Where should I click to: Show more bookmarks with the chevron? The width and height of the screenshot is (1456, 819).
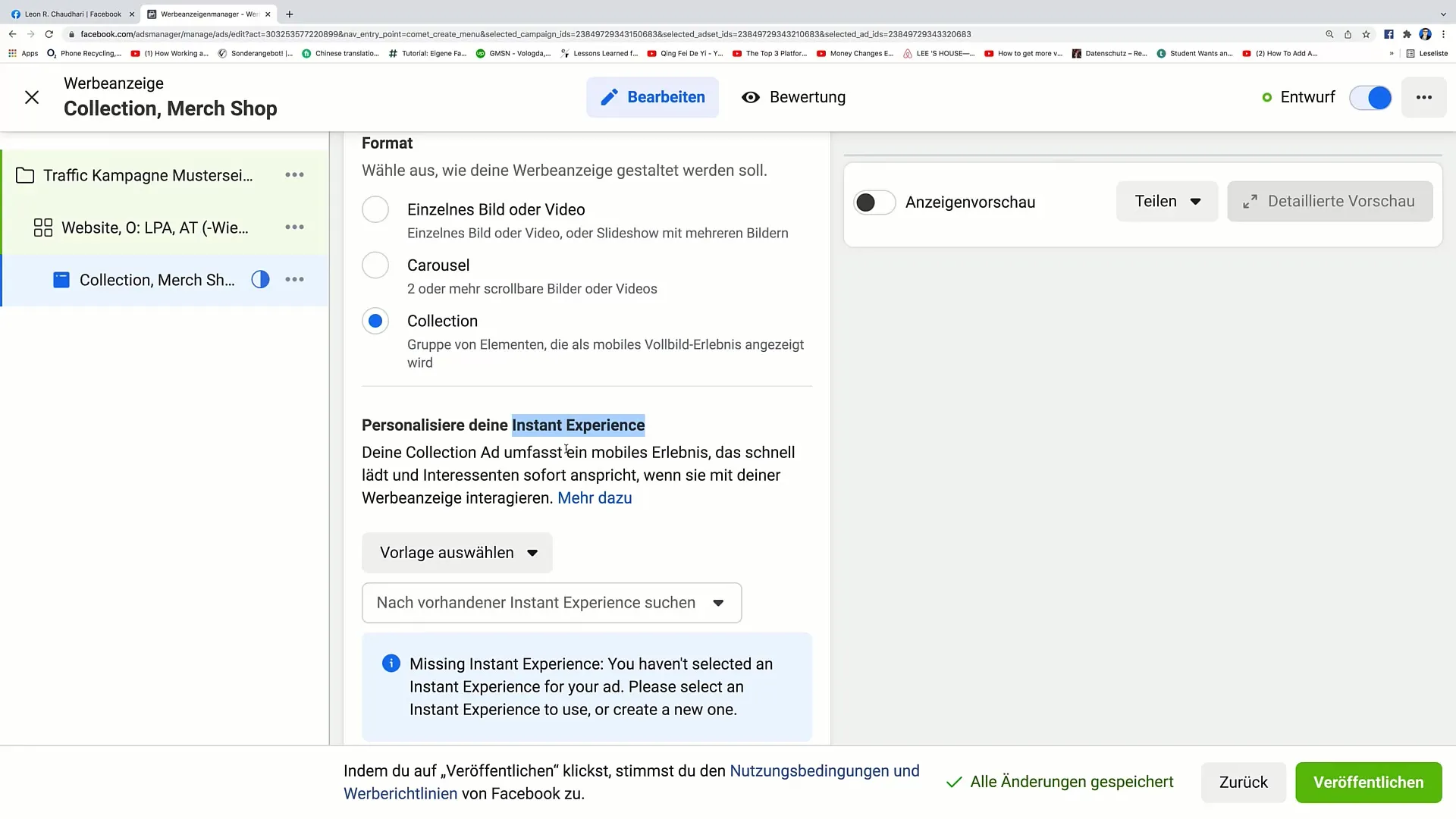[x=1392, y=54]
